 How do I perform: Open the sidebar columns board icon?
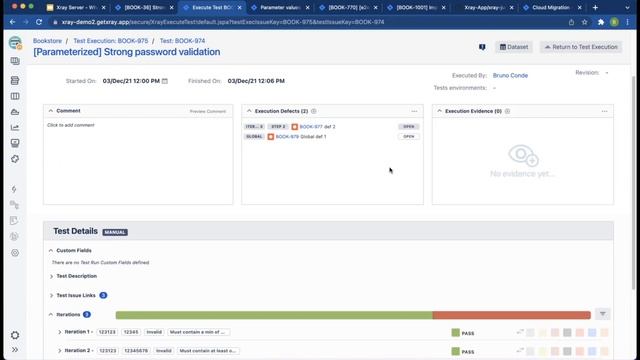coord(15,96)
